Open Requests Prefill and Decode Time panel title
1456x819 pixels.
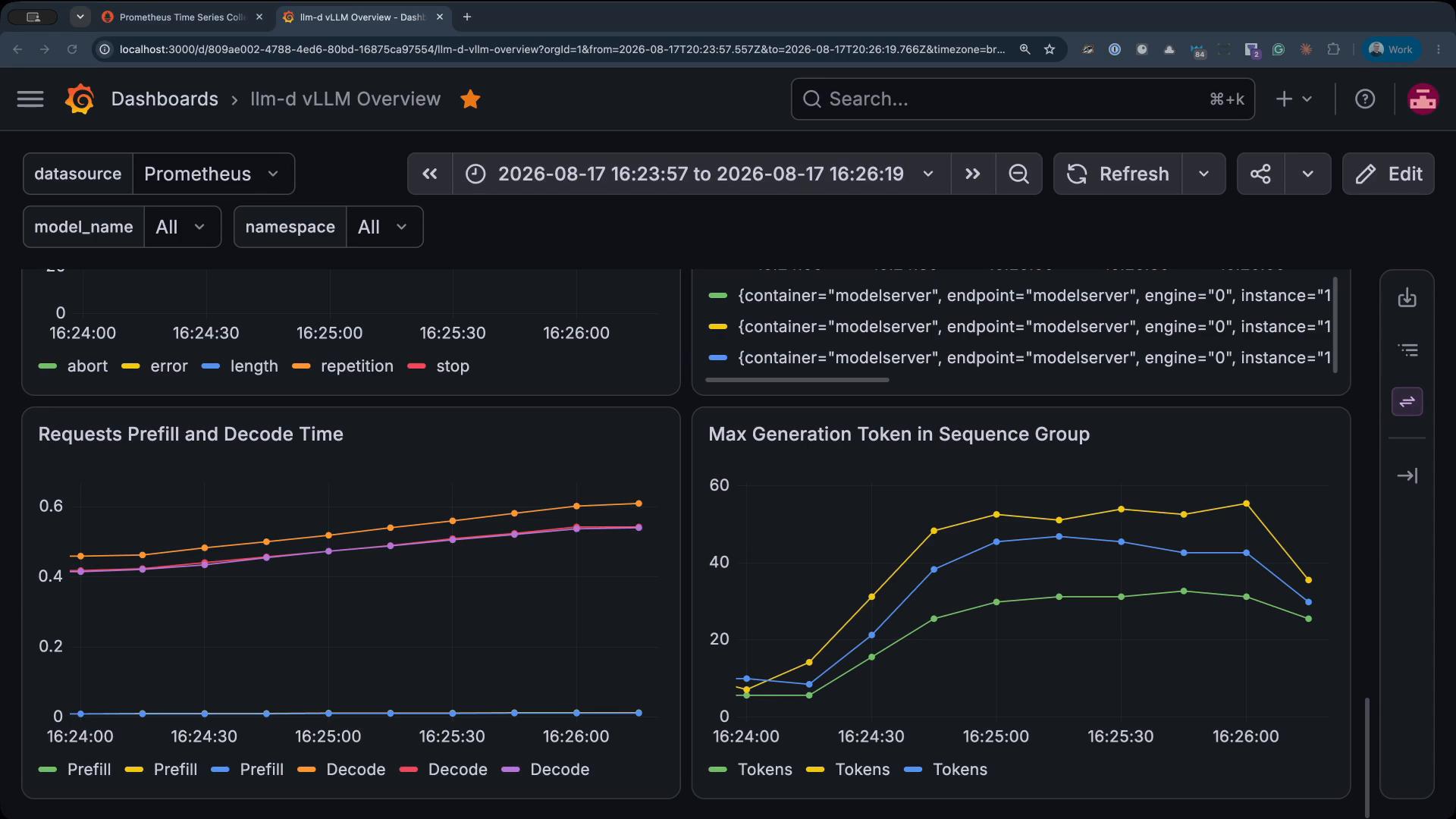(x=190, y=435)
